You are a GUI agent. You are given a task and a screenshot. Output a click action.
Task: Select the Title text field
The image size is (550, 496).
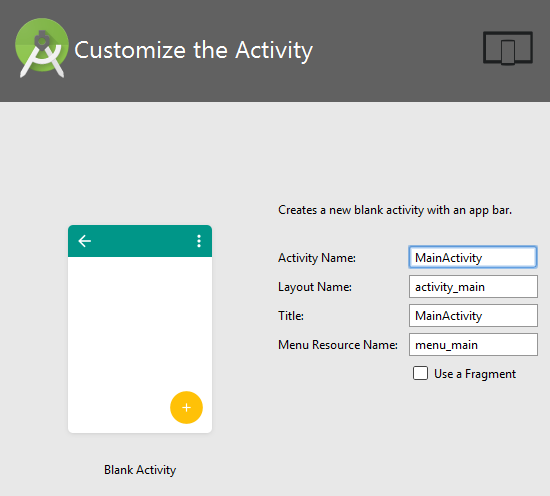tap(473, 316)
